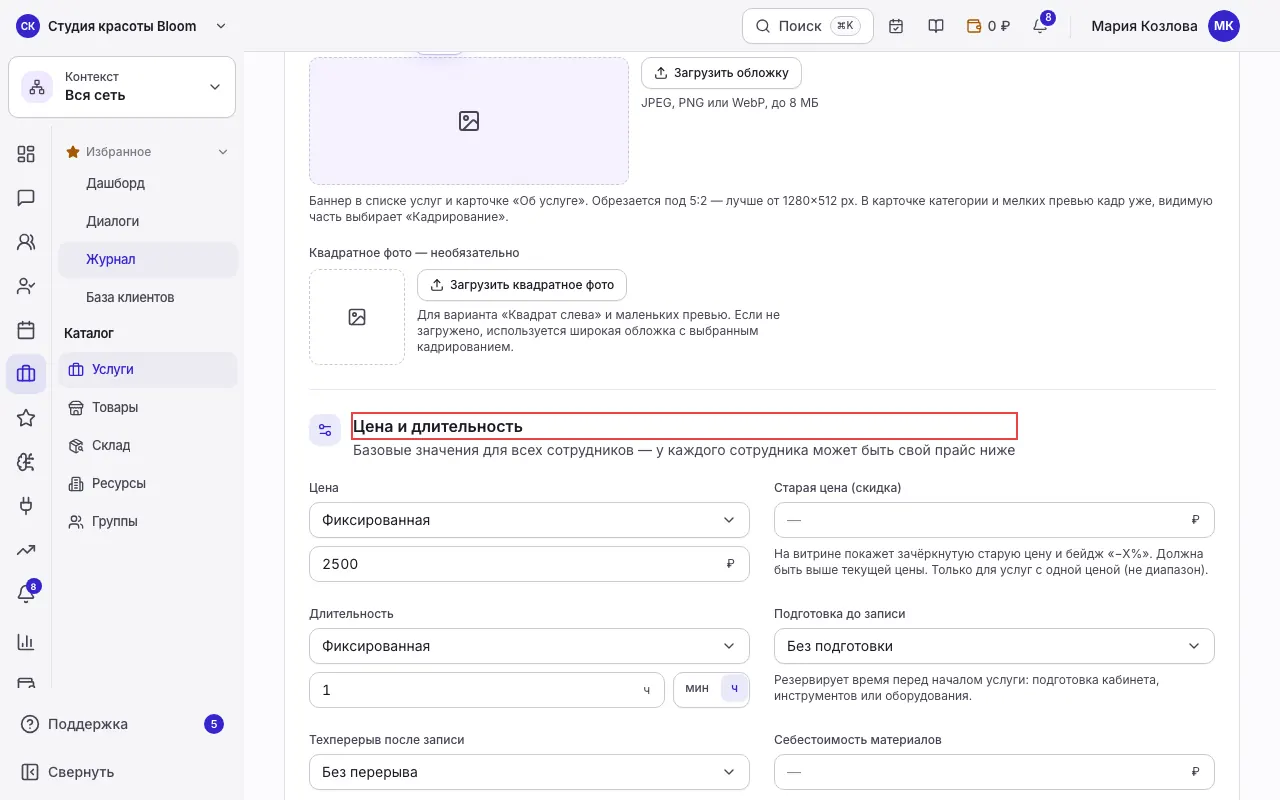Open the calendar icon in the left rail
This screenshot has height=800, width=1280.
26,330
